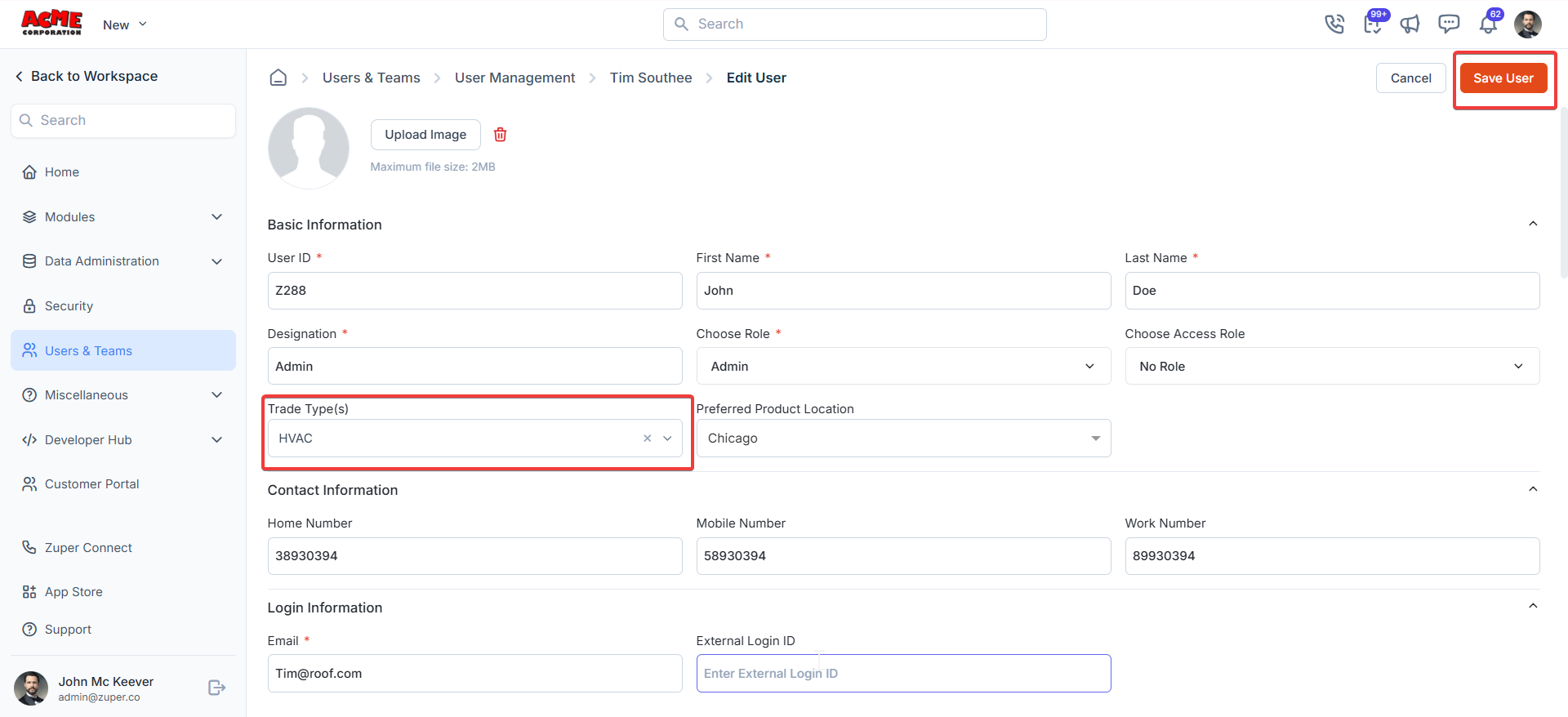This screenshot has width=1568, height=717.
Task: Open the New dropdown in header
Action: pyautogui.click(x=125, y=24)
